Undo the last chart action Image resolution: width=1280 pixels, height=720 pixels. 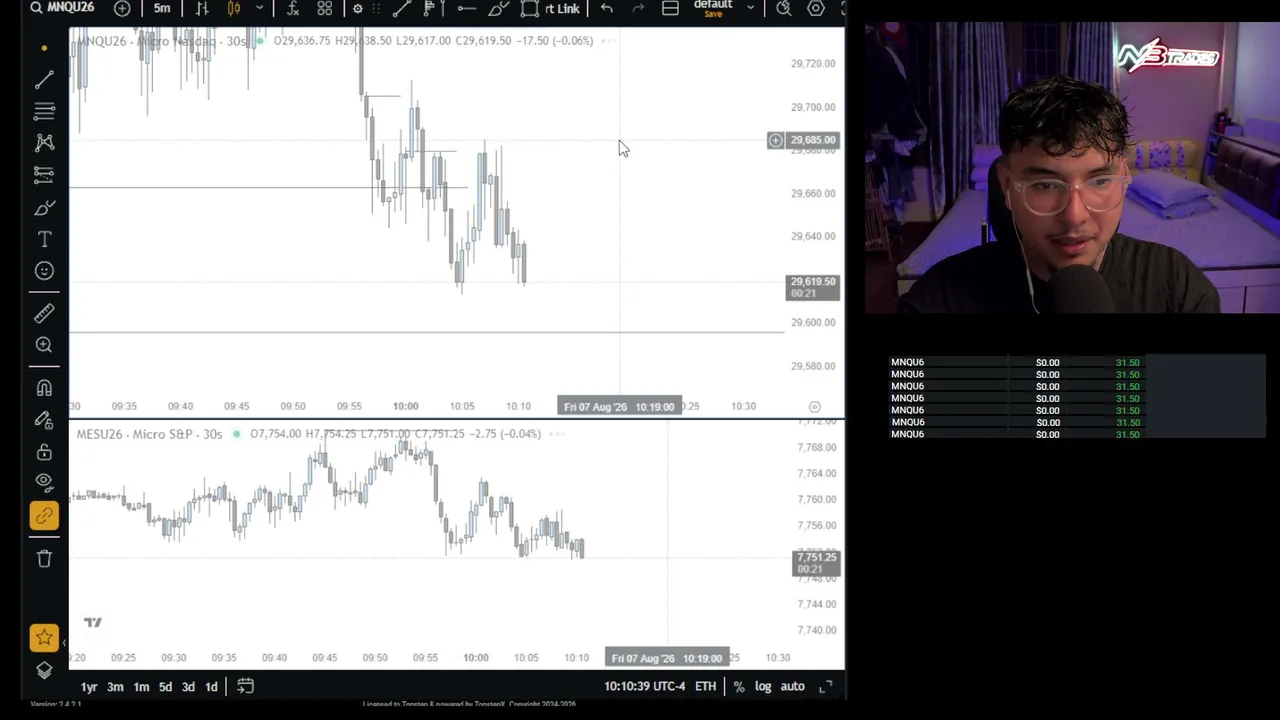click(x=607, y=8)
